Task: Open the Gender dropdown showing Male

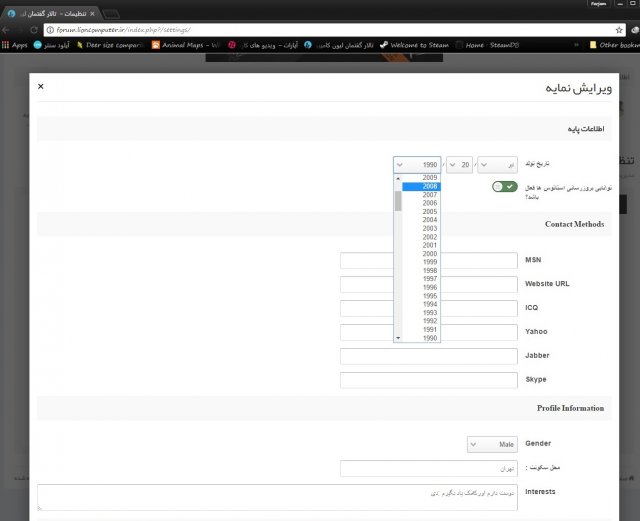Action: [x=492, y=444]
